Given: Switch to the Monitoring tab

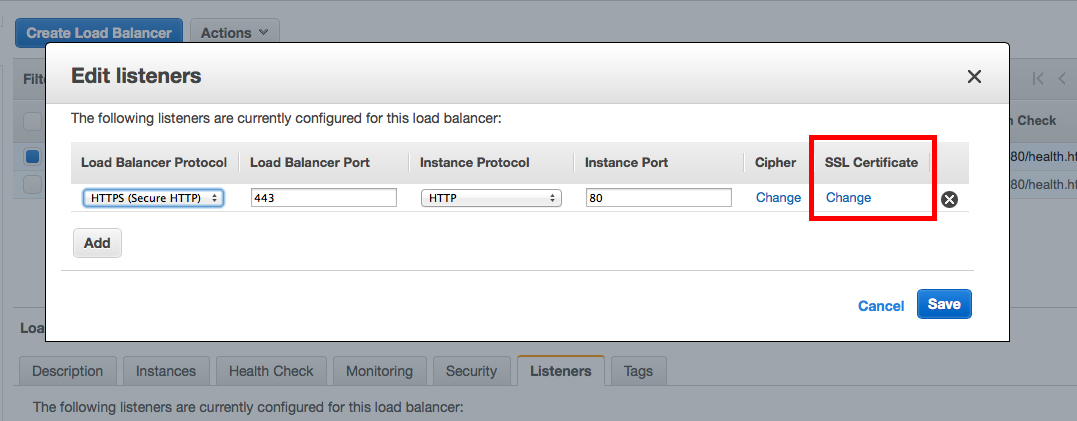Looking at the screenshot, I should (379, 371).
